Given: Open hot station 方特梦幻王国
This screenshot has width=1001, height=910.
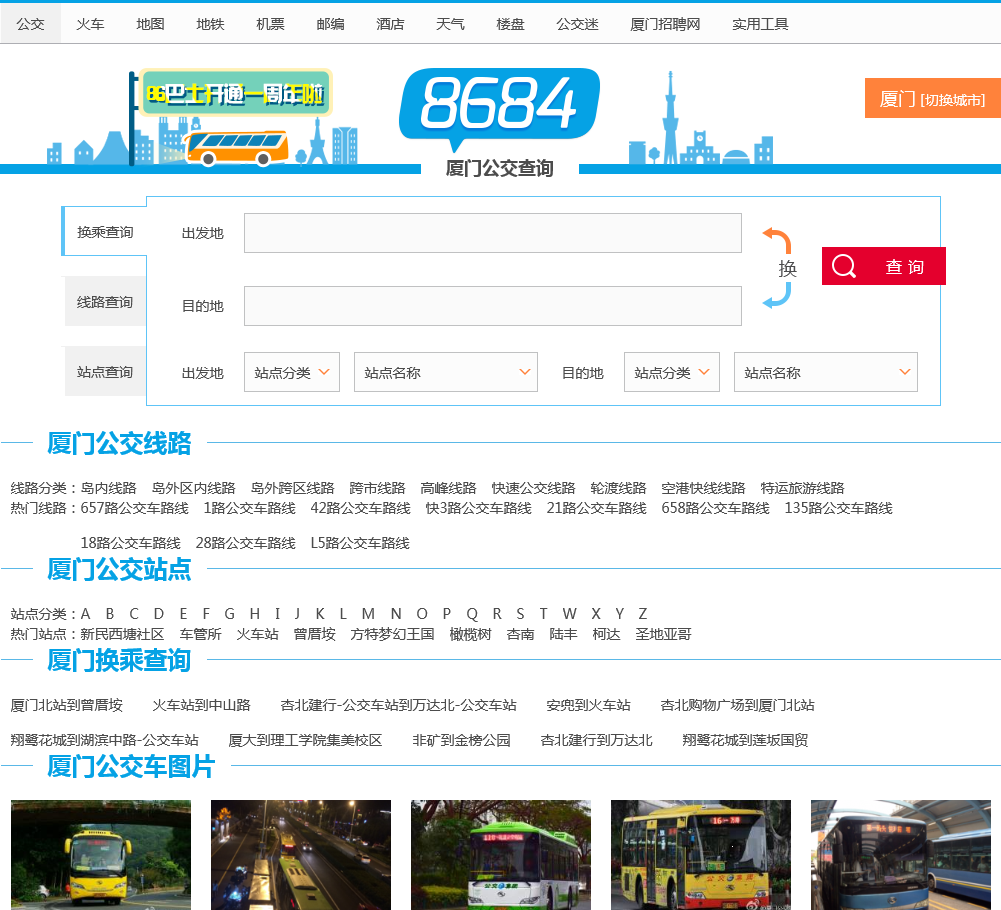Looking at the screenshot, I should click(x=392, y=634).
